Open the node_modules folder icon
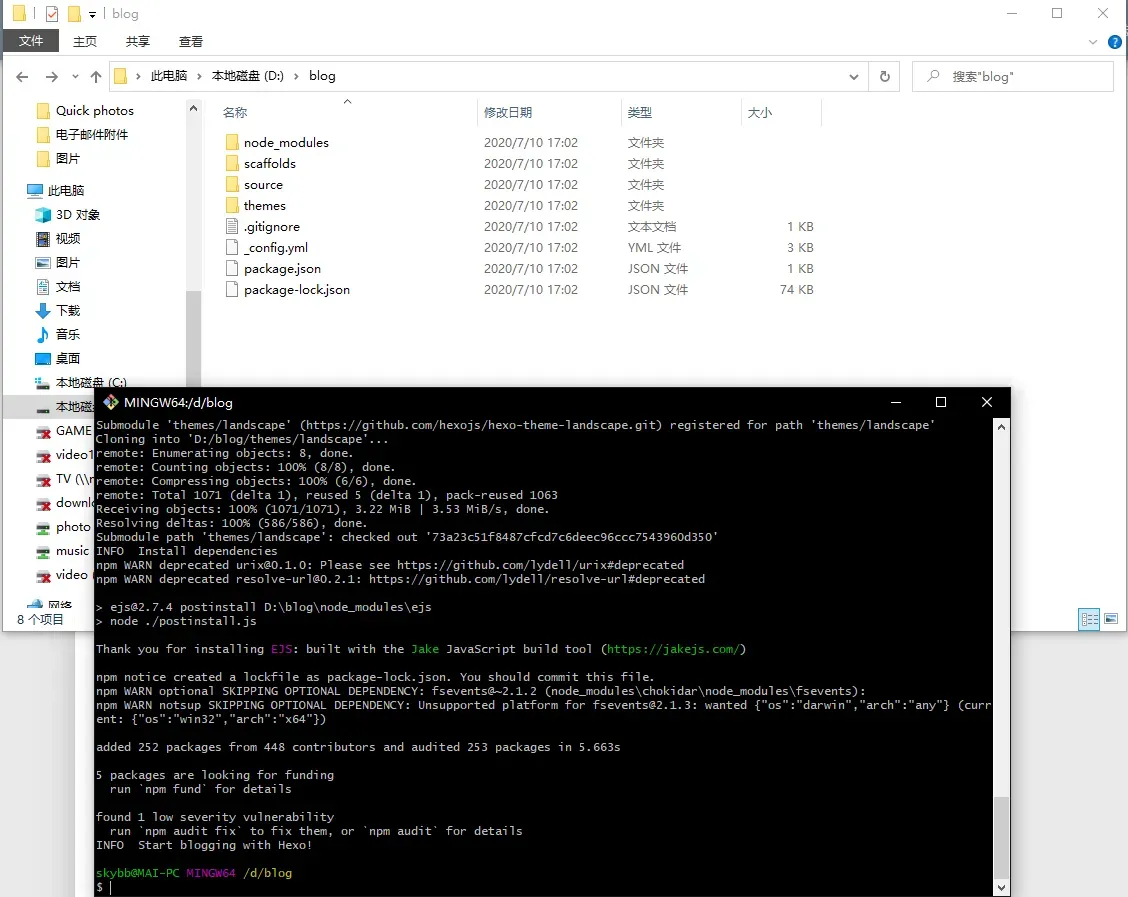The width and height of the screenshot is (1128, 897). point(232,142)
